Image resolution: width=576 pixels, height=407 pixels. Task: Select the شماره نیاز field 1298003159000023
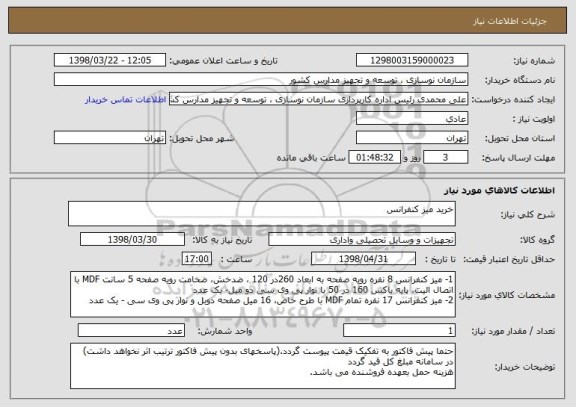click(x=412, y=60)
